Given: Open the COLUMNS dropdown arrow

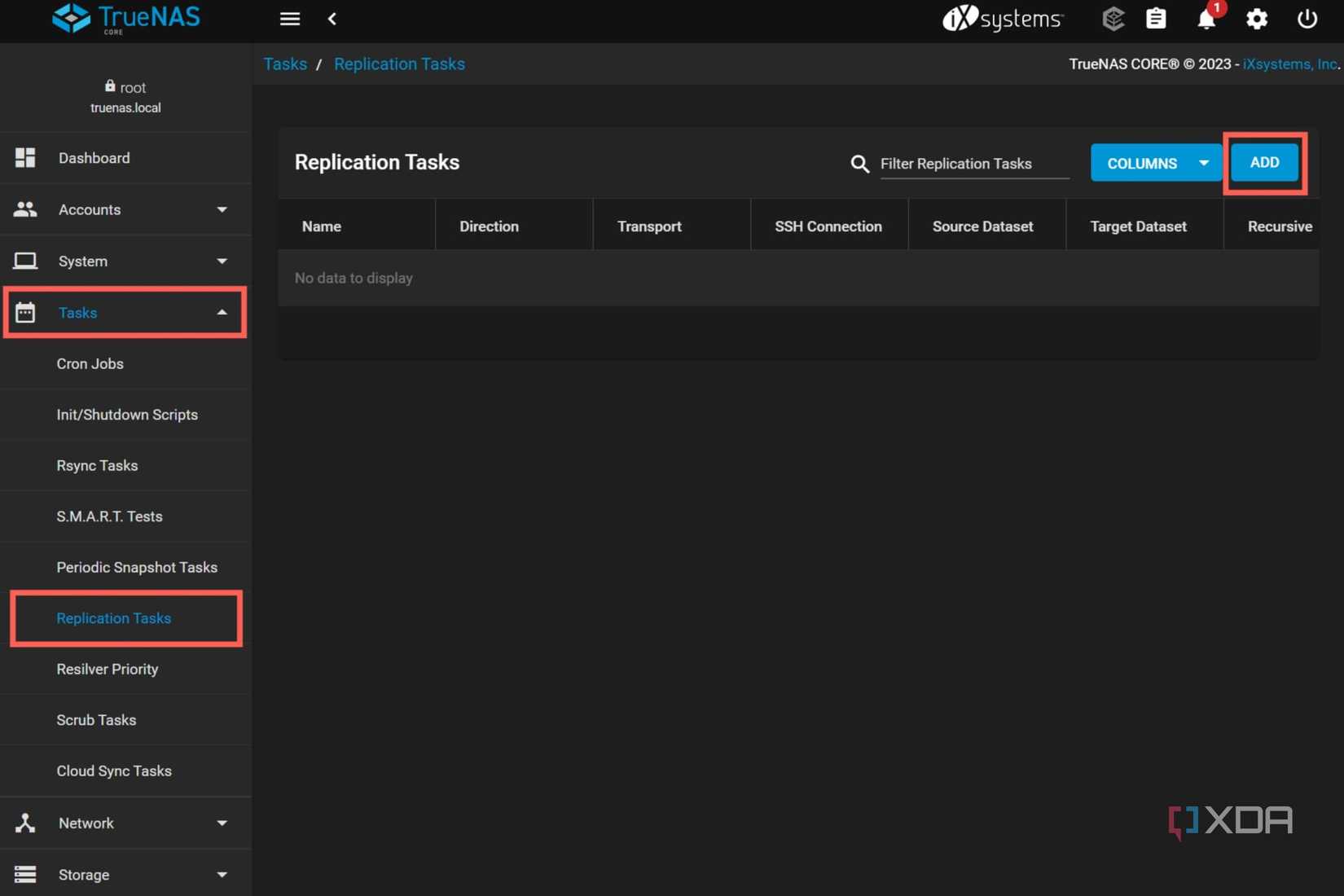Looking at the screenshot, I should tap(1203, 163).
